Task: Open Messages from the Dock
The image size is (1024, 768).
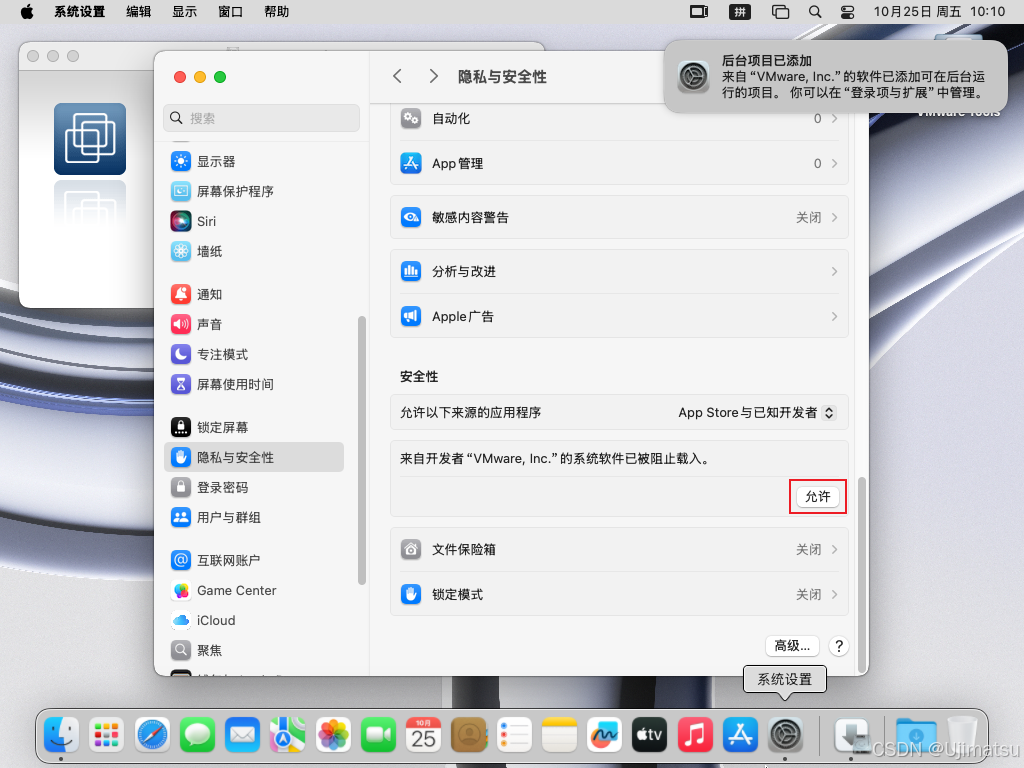Action: point(197,735)
